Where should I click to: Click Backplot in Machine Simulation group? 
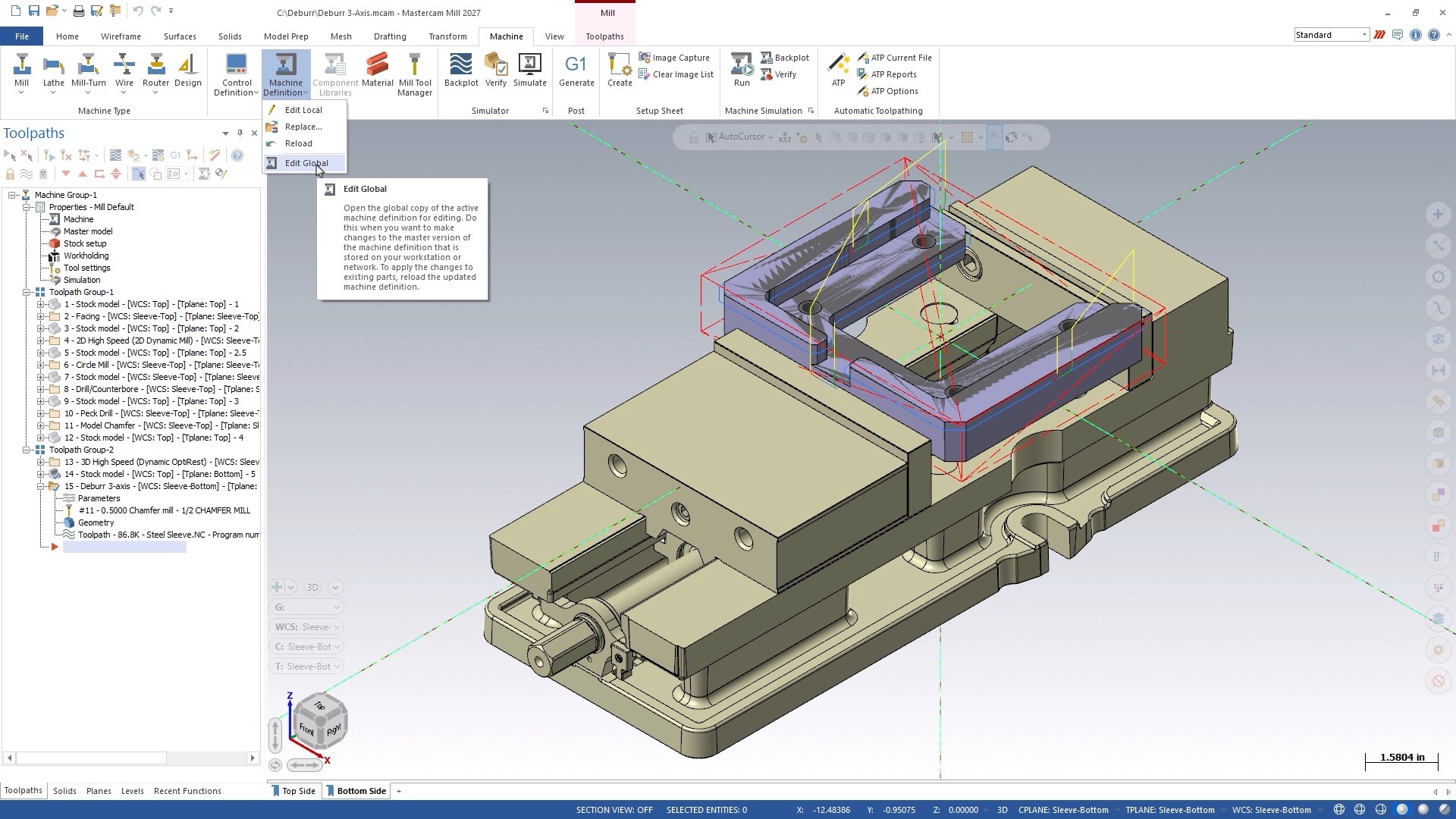point(785,58)
